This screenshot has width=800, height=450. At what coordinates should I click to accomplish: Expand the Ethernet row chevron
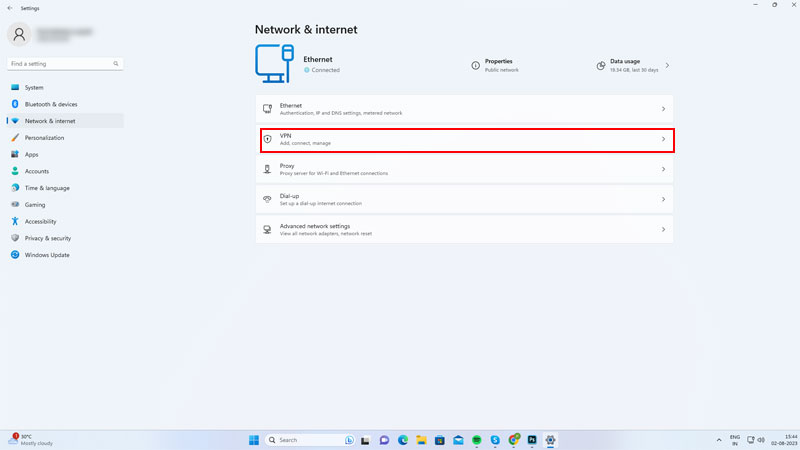[x=663, y=109]
